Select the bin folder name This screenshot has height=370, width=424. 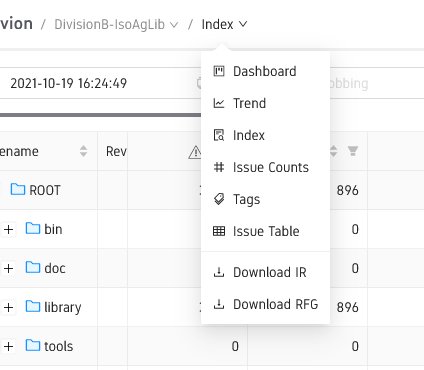[53, 229]
